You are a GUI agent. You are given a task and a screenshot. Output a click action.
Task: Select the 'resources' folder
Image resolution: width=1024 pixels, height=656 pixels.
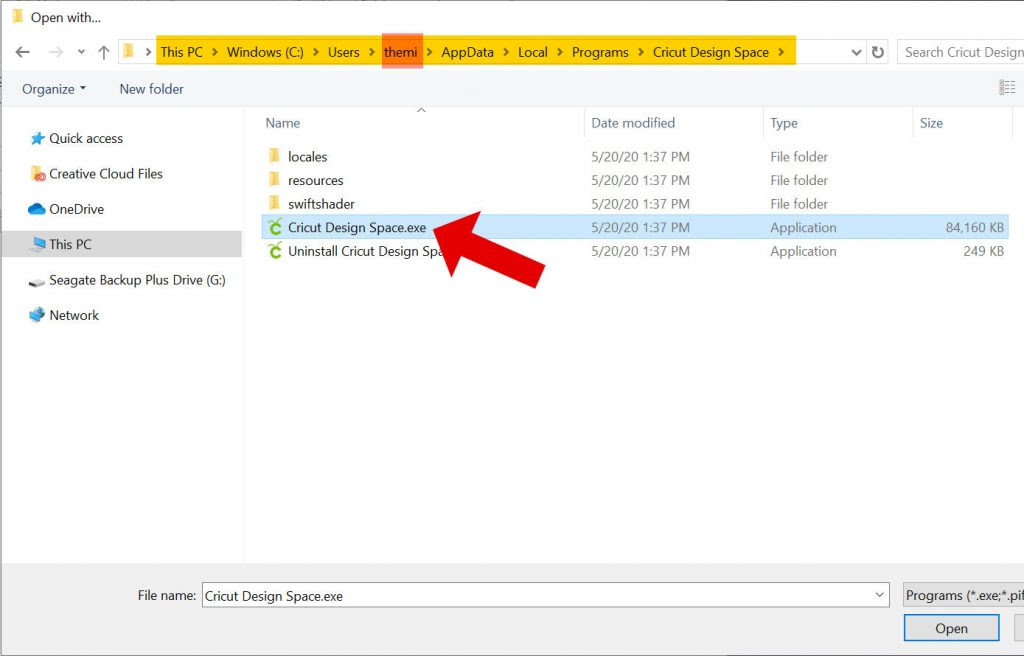point(315,180)
